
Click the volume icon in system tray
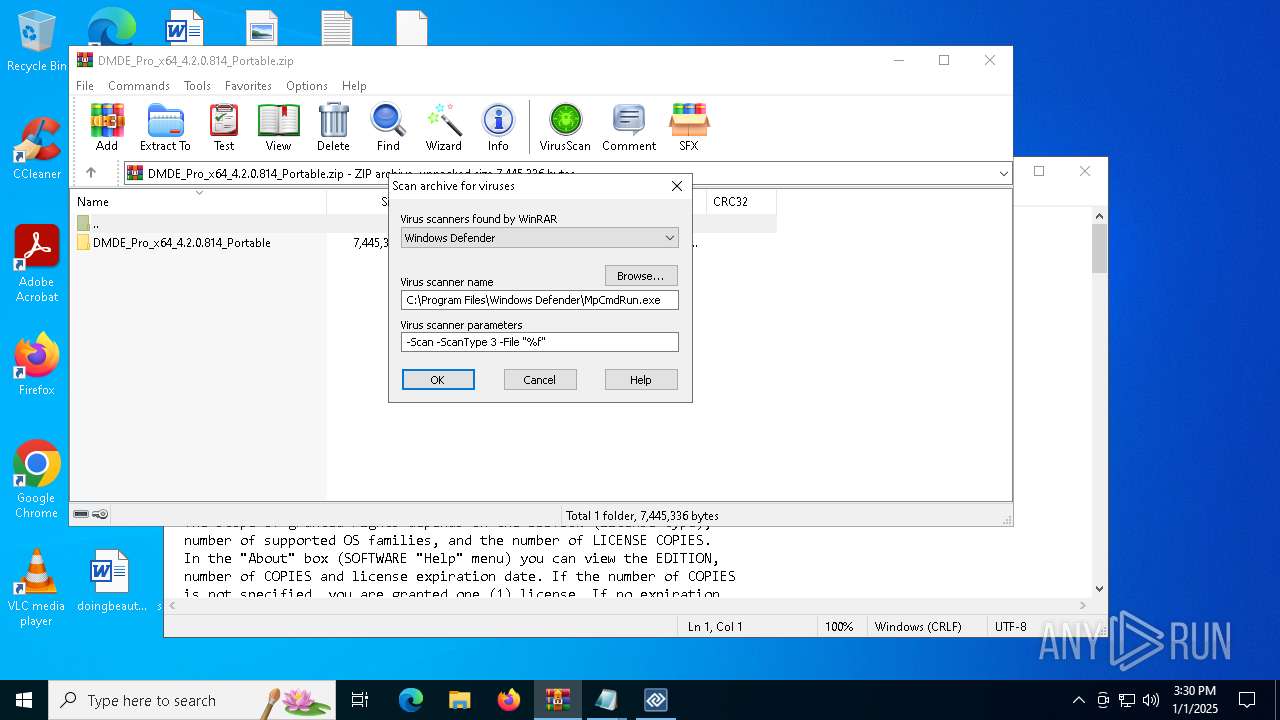1151,700
